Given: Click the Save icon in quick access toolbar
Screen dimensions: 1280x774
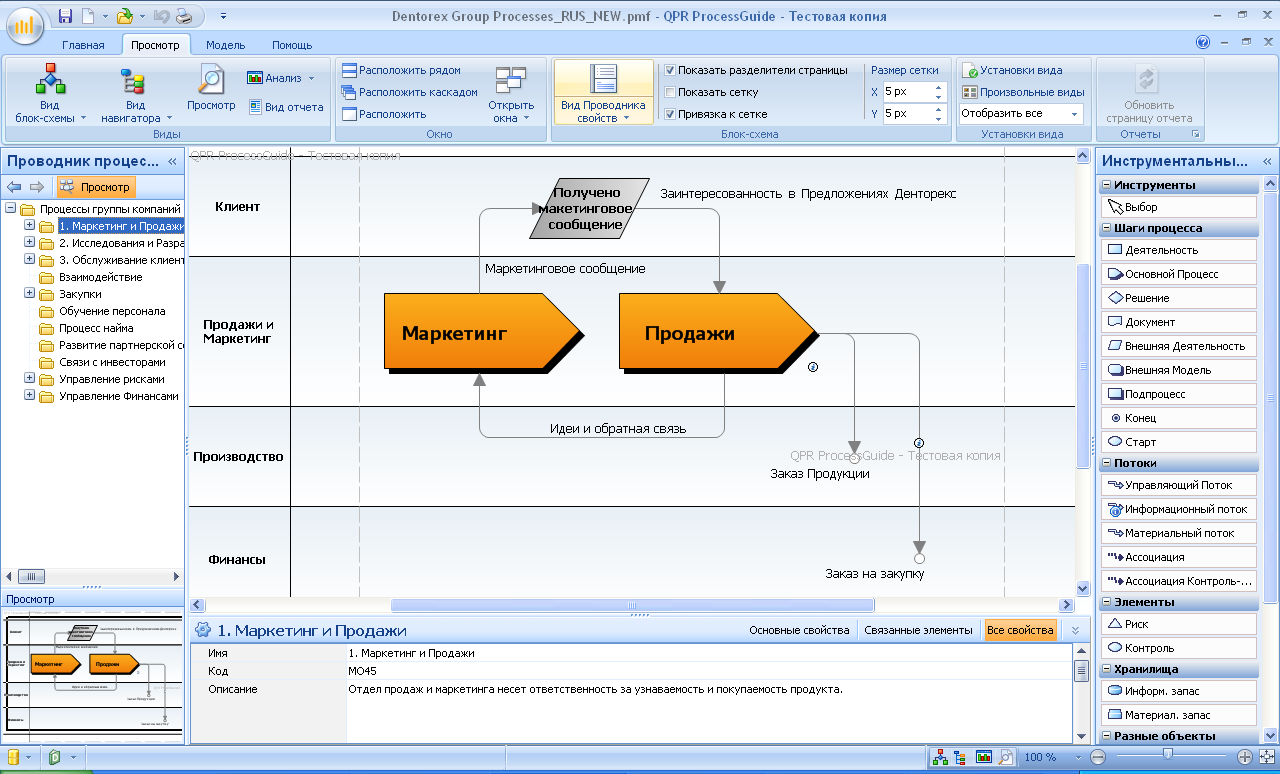Looking at the screenshot, I should (x=65, y=16).
